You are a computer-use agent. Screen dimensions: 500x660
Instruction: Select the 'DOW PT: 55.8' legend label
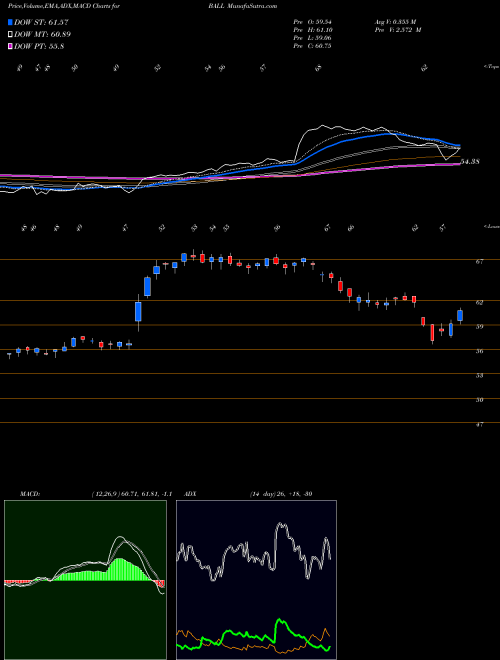point(39,46)
